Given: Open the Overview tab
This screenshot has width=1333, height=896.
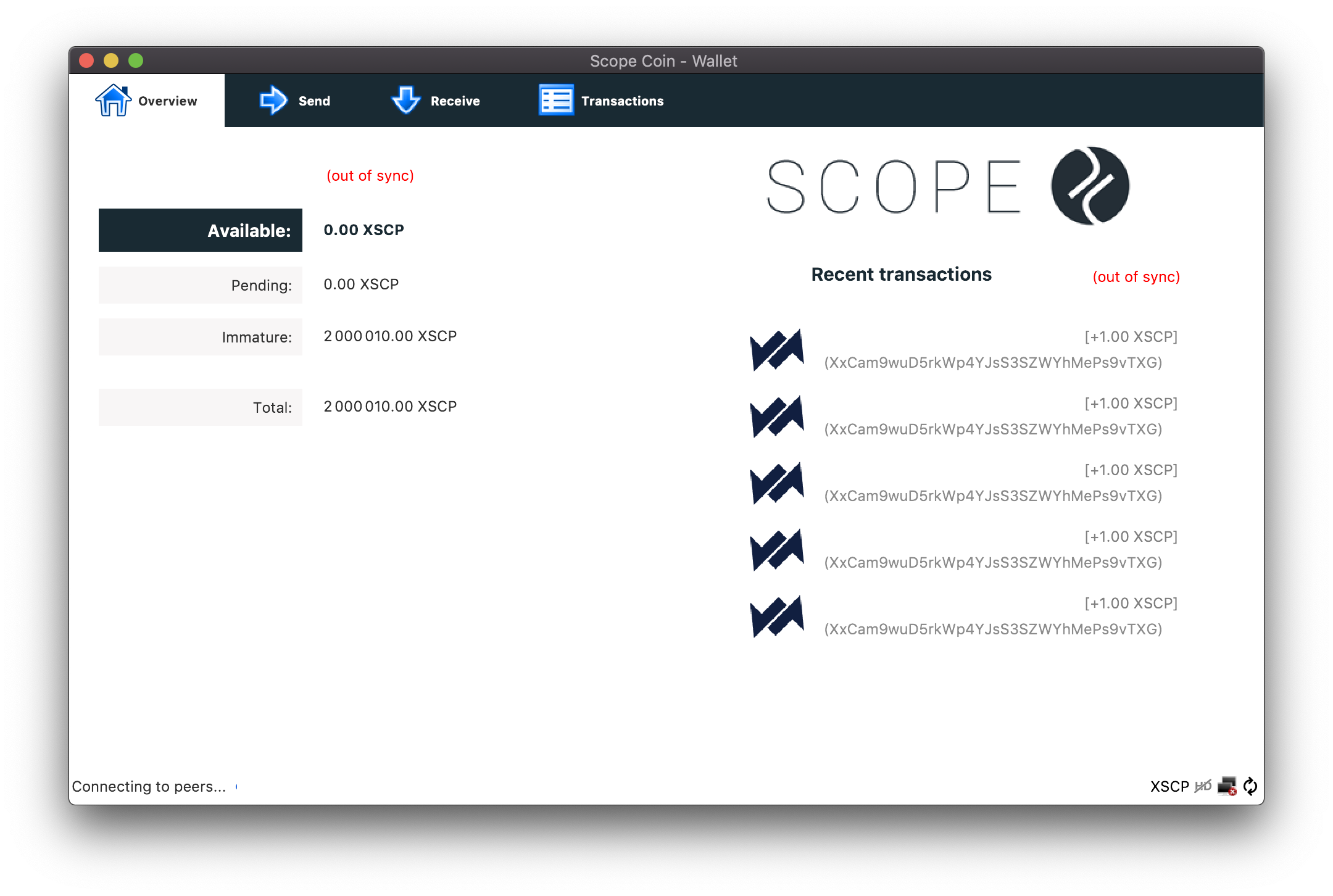Looking at the screenshot, I should point(147,101).
